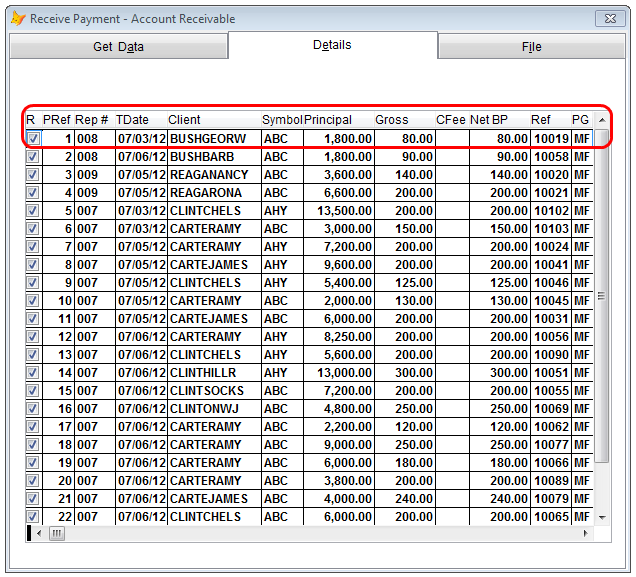Click the 240.00 gross cell
Screen dimensions: 636x577
[405, 498]
